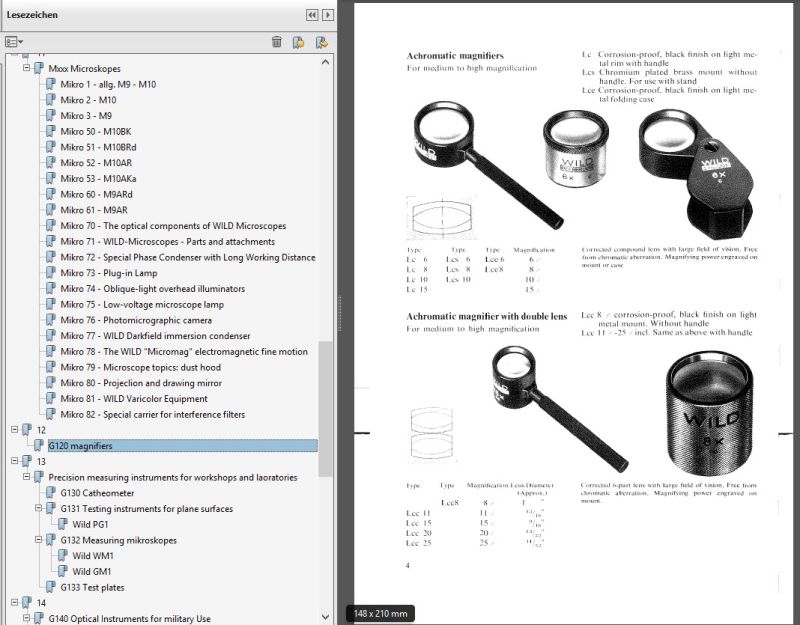
Task: Click the bookmarks scrollbar down arrow
Action: click(326, 617)
